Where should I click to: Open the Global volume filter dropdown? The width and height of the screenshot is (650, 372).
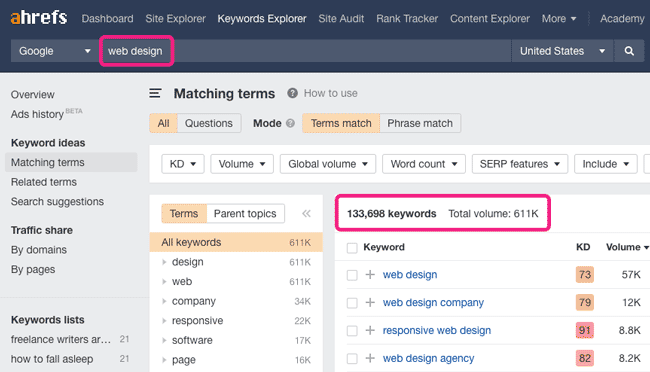[327, 164]
